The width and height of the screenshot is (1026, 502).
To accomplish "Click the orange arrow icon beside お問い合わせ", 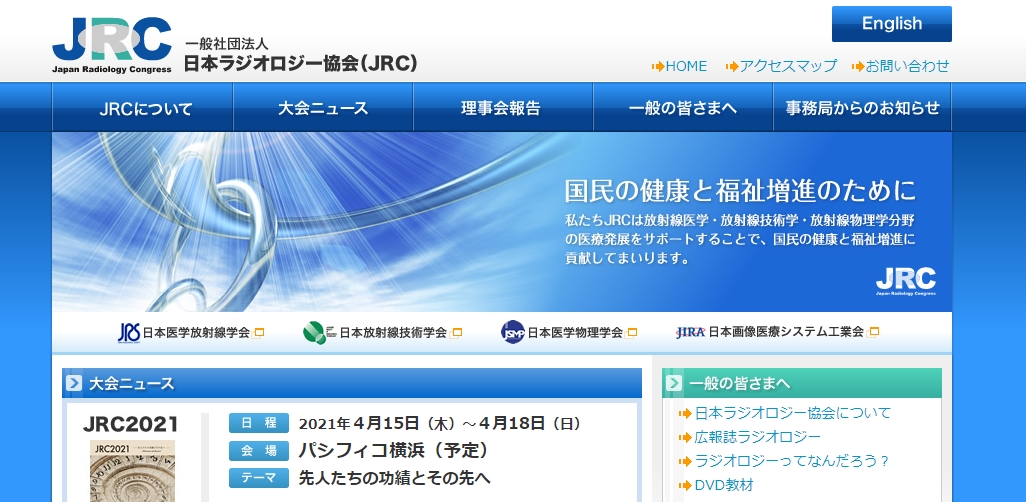I will [858, 67].
